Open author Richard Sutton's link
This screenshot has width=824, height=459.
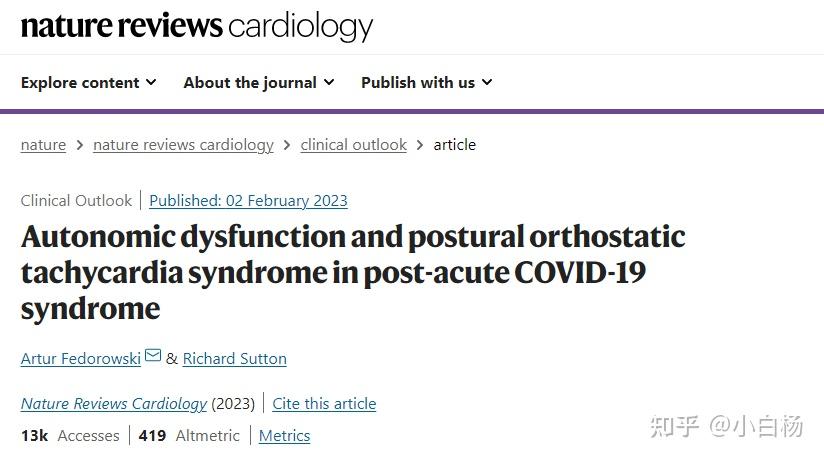(234, 358)
